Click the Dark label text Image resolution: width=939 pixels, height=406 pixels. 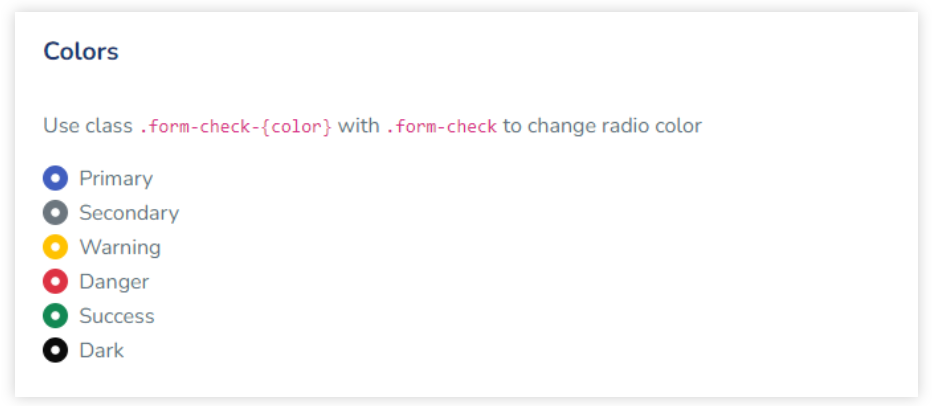coord(102,351)
